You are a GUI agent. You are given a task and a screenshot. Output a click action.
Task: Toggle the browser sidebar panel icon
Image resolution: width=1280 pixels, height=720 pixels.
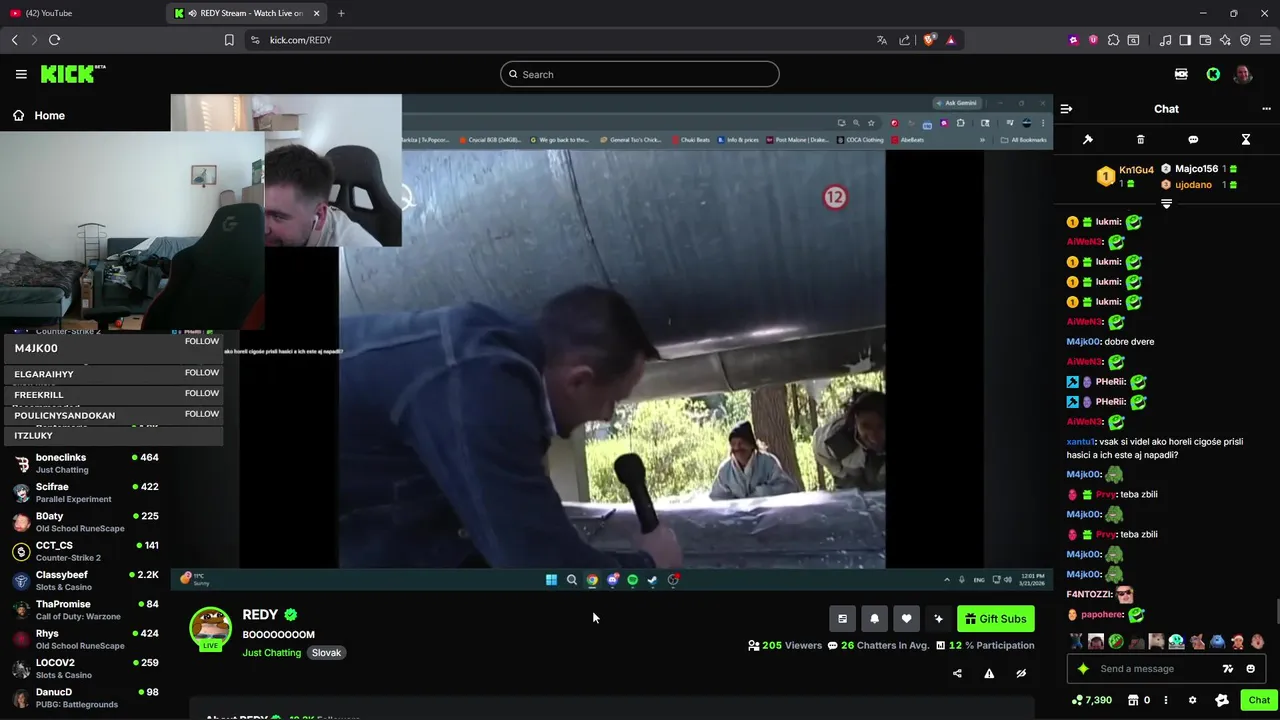click(x=1185, y=40)
